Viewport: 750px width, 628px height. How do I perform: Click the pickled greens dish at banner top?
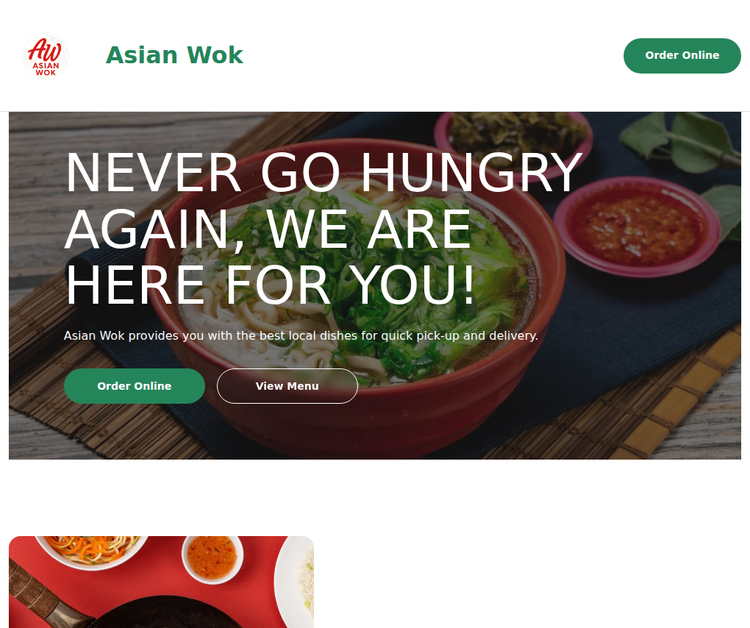(514, 137)
